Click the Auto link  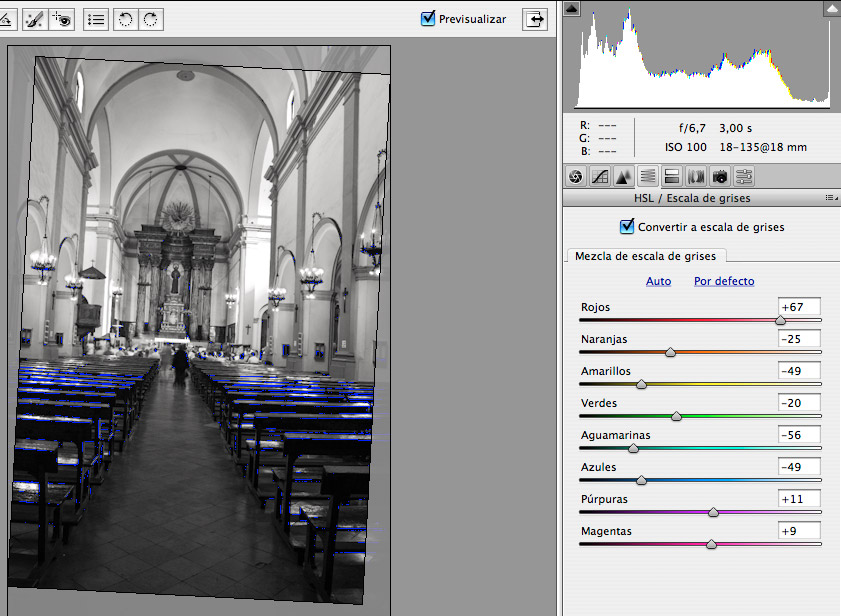tap(658, 281)
